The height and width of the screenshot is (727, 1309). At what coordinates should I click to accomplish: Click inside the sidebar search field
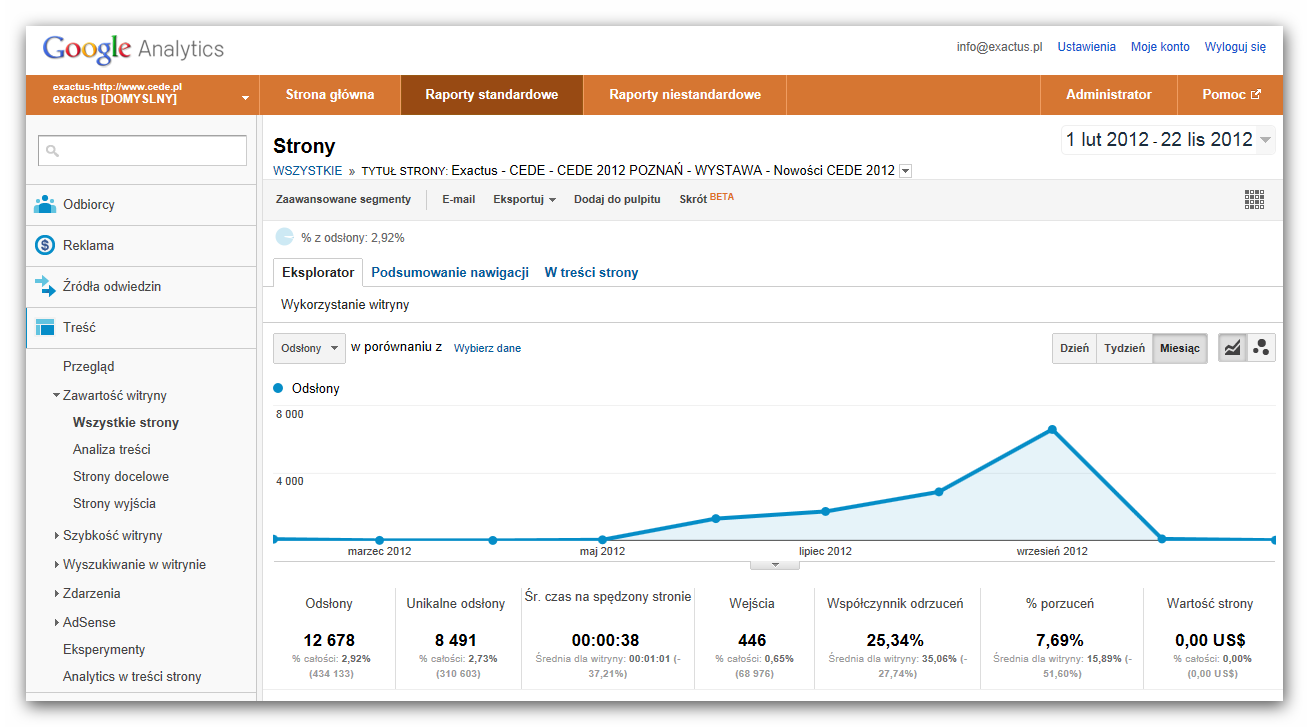click(x=142, y=151)
